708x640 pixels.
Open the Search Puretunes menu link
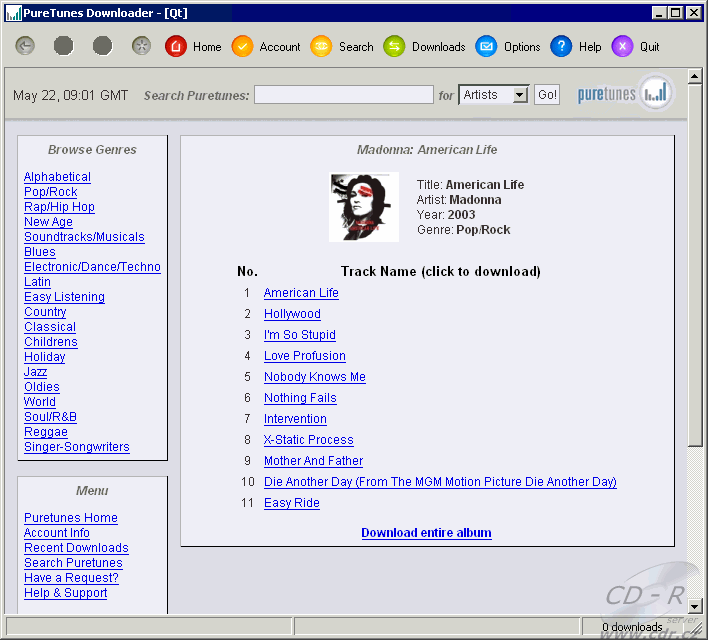click(74, 563)
